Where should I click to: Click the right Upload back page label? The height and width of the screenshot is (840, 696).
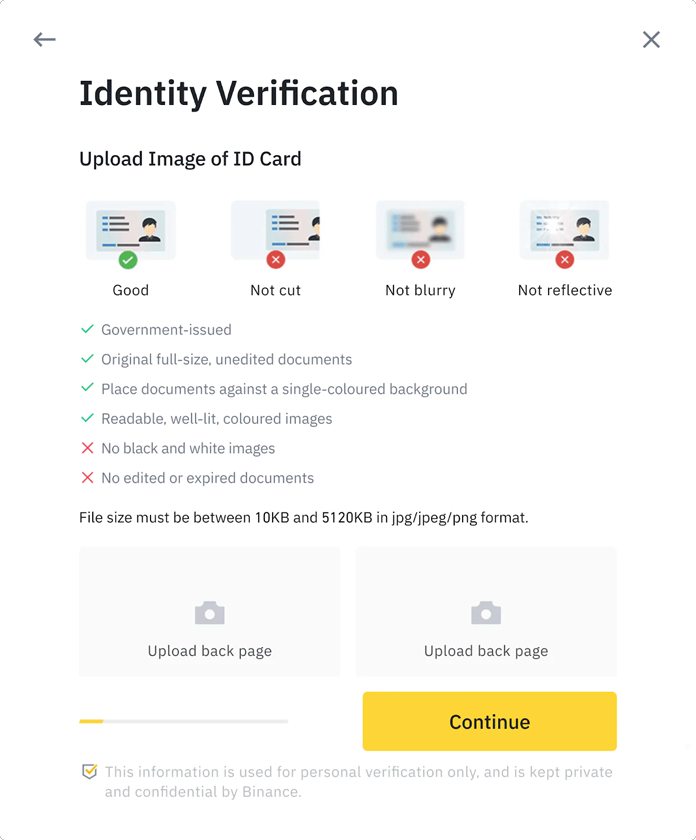tap(486, 651)
